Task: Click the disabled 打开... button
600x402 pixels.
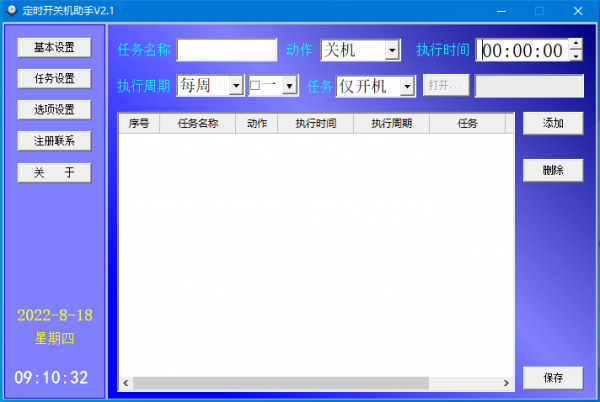Action: [x=446, y=85]
